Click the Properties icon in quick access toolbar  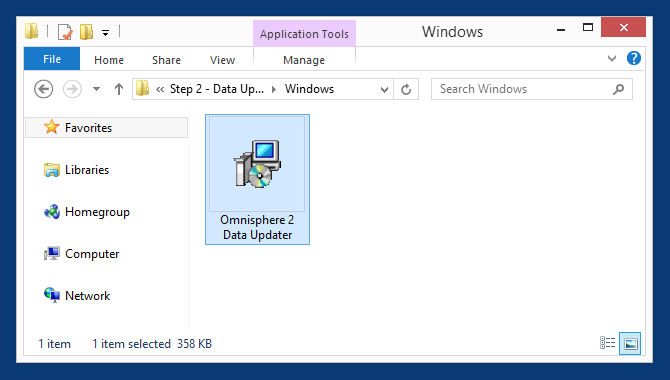pyautogui.click(x=65, y=32)
